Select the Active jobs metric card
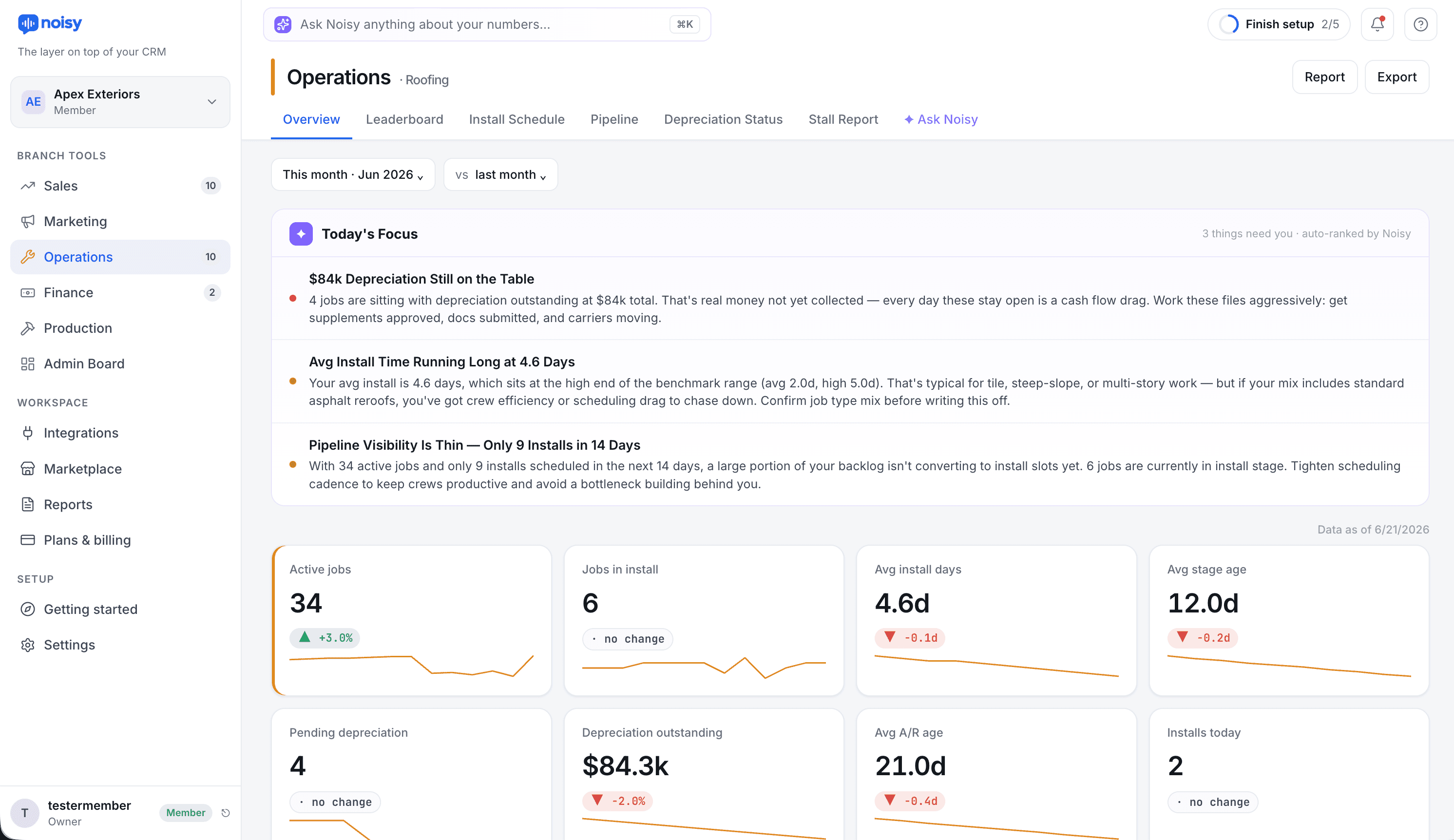Viewport: 1454px width, 840px height. (x=411, y=620)
